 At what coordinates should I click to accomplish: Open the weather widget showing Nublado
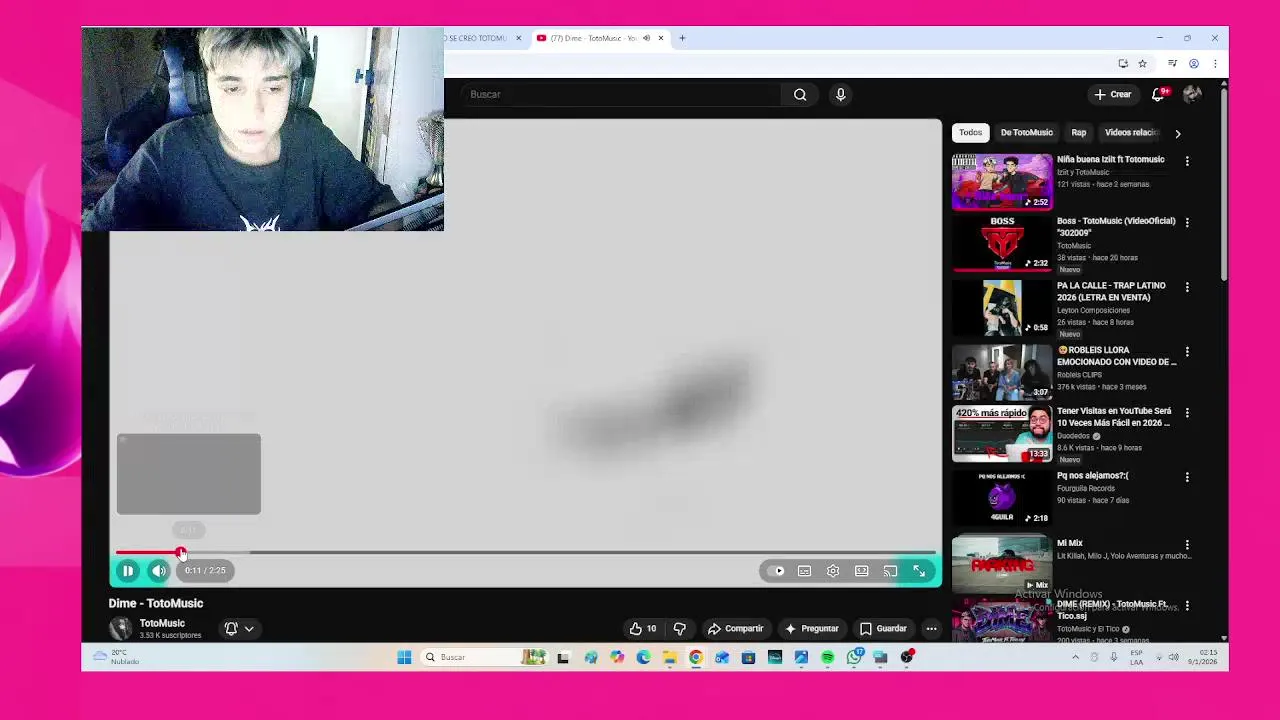(x=116, y=657)
